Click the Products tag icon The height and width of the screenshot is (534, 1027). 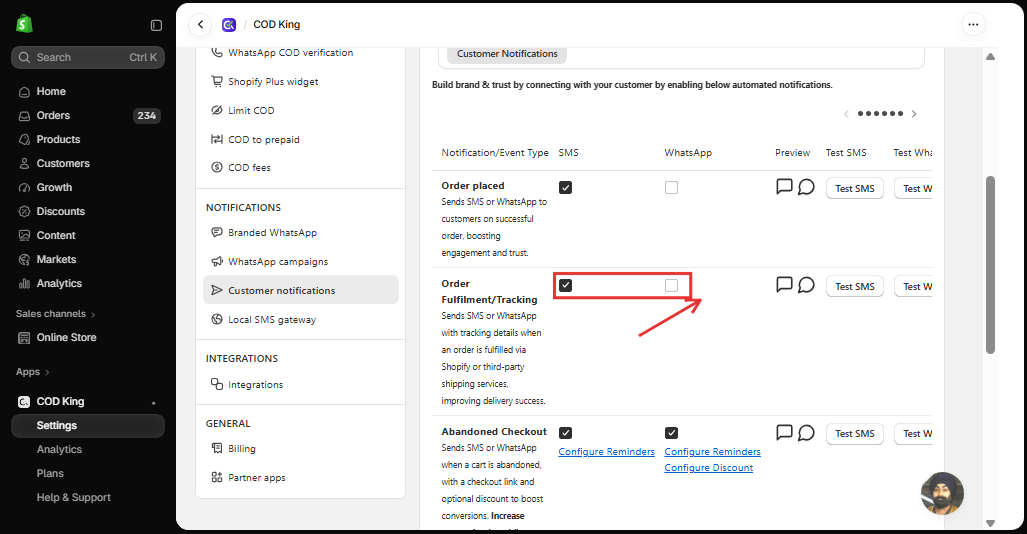coord(24,140)
